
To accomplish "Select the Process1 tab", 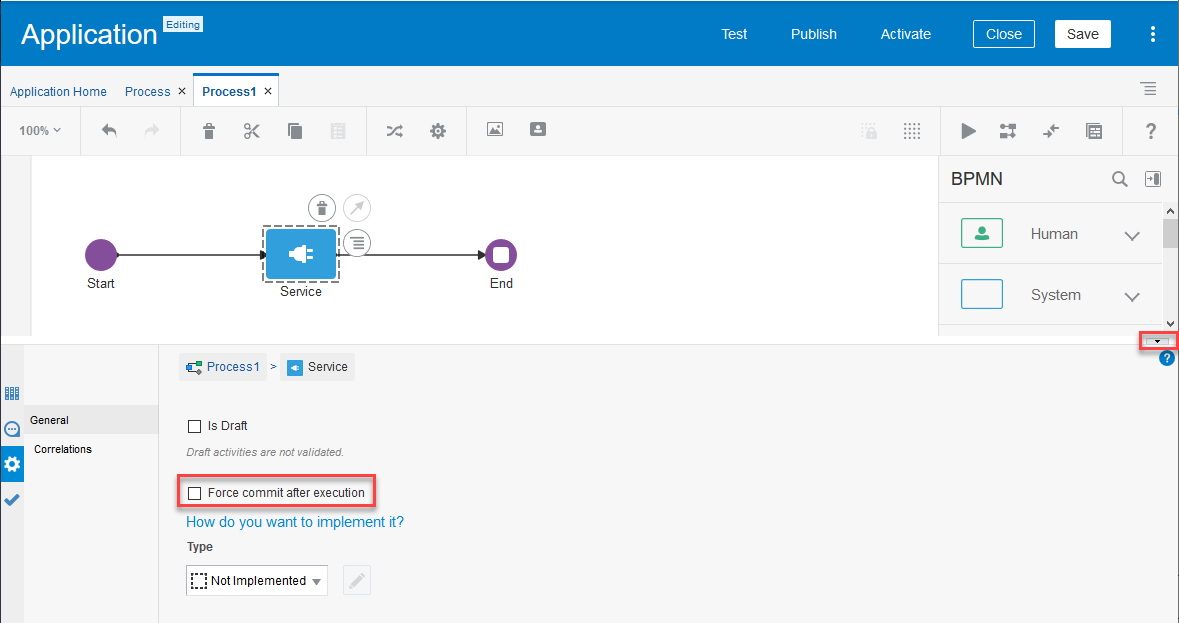I will click(229, 91).
